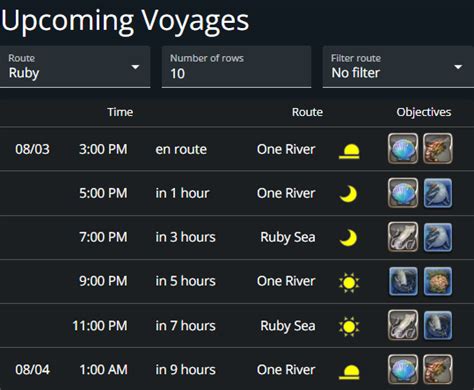
Task: Click the moon icon in 5:00 PM row
Action: pyautogui.click(x=348, y=194)
